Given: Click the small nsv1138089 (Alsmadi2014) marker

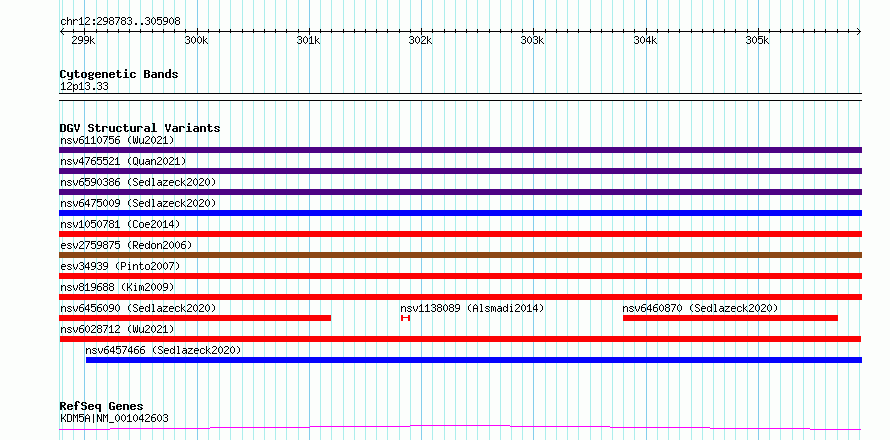Looking at the screenshot, I should pyautogui.click(x=405, y=318).
